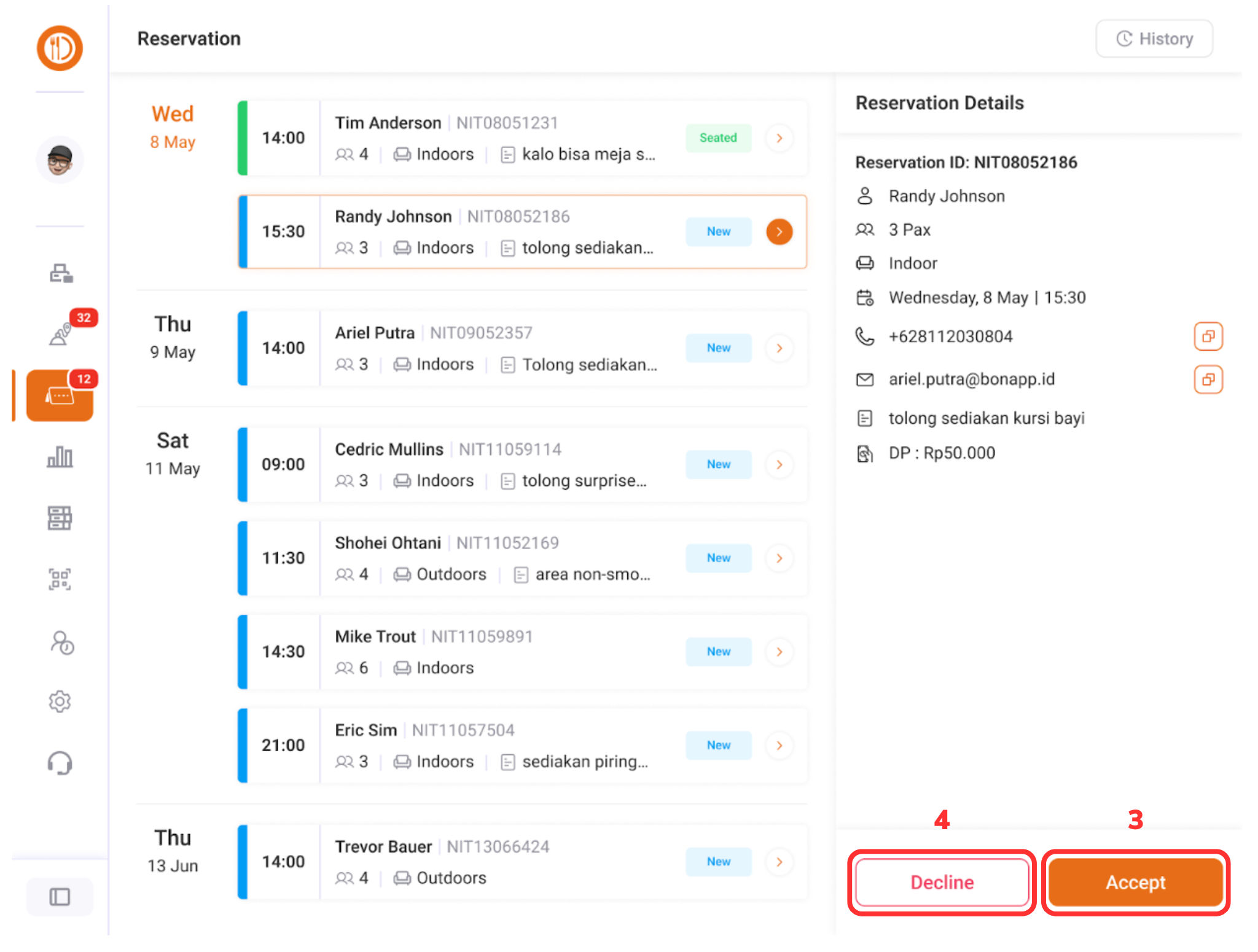Viewport: 1258px width, 952px height.
Task: Select the Reservation tab with 12 badge
Action: [x=60, y=396]
